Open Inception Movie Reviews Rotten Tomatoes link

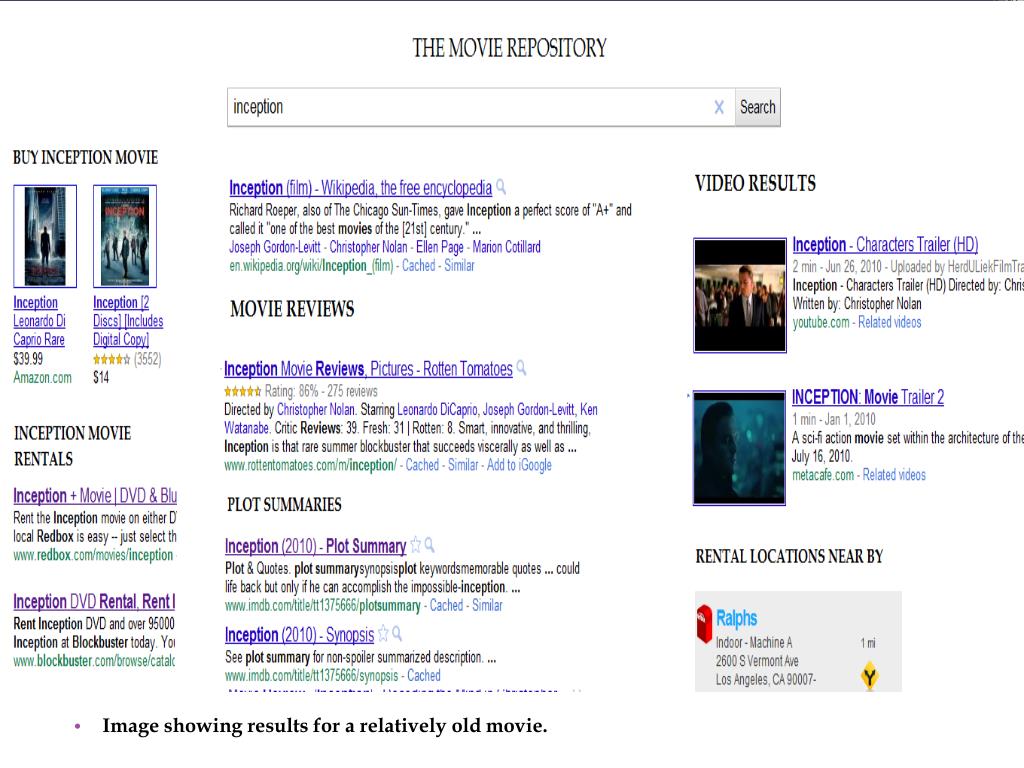(x=368, y=369)
